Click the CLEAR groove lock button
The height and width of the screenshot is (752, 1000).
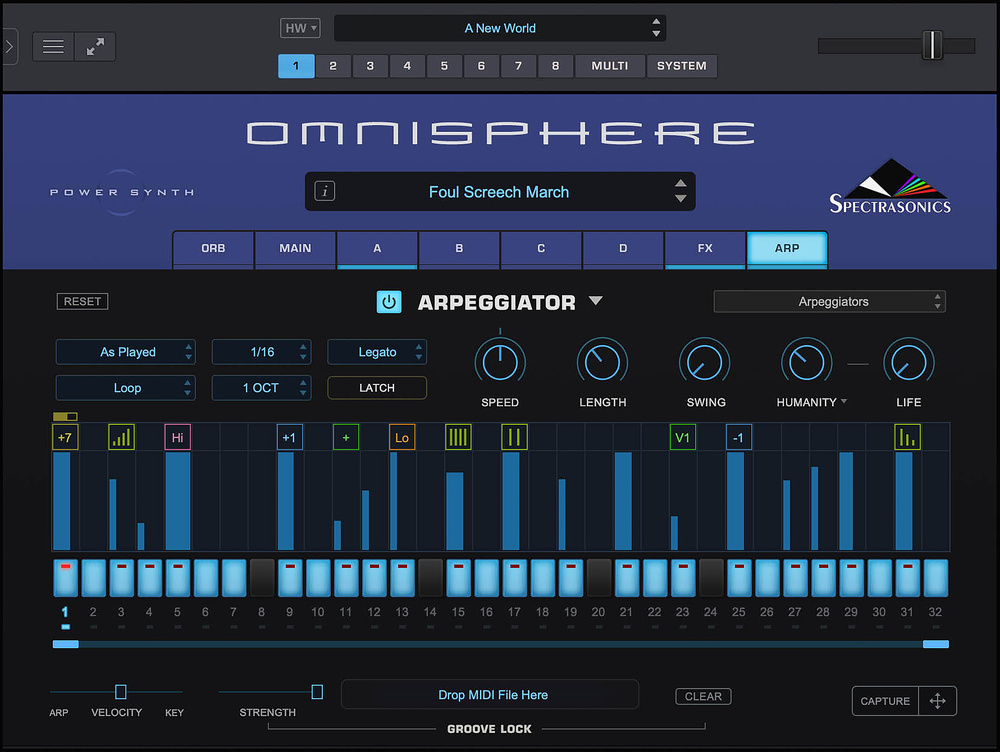tap(703, 696)
